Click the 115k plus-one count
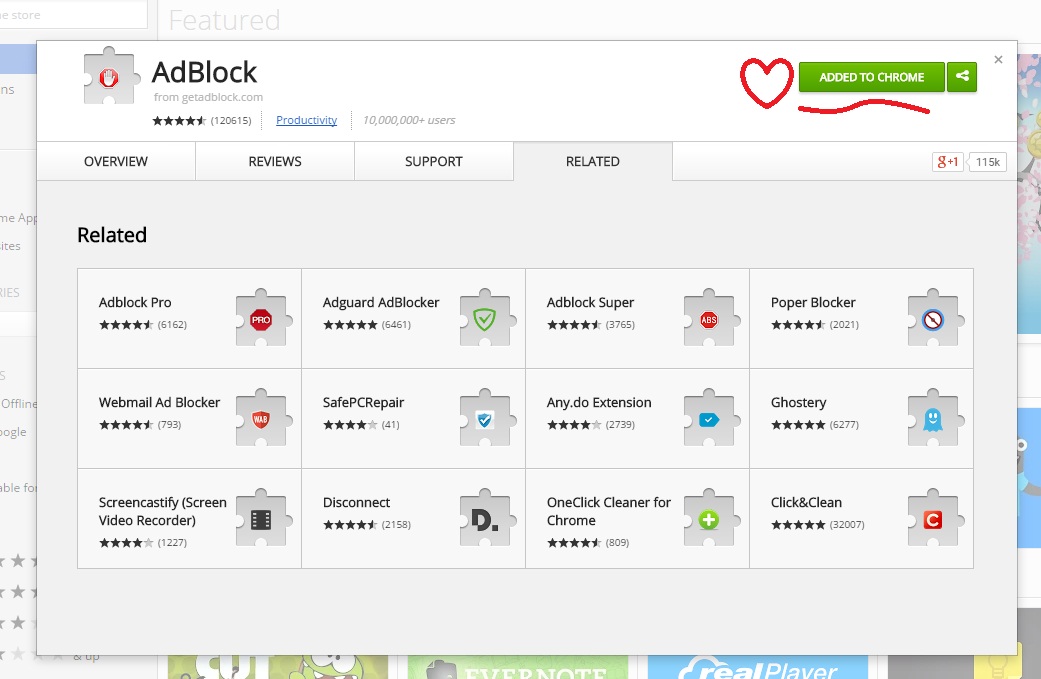 [x=987, y=162]
